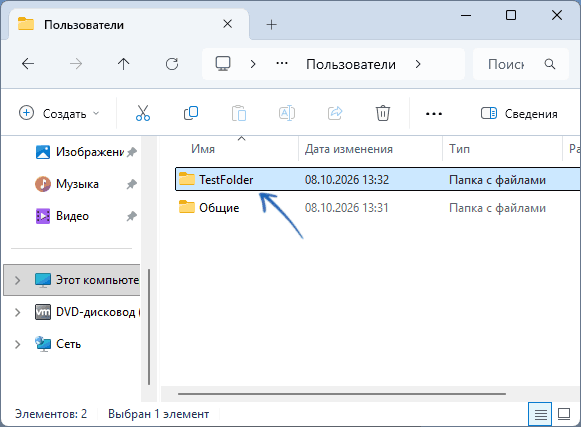
Task: Expand the Сеть tree node
Action: (x=17, y=344)
